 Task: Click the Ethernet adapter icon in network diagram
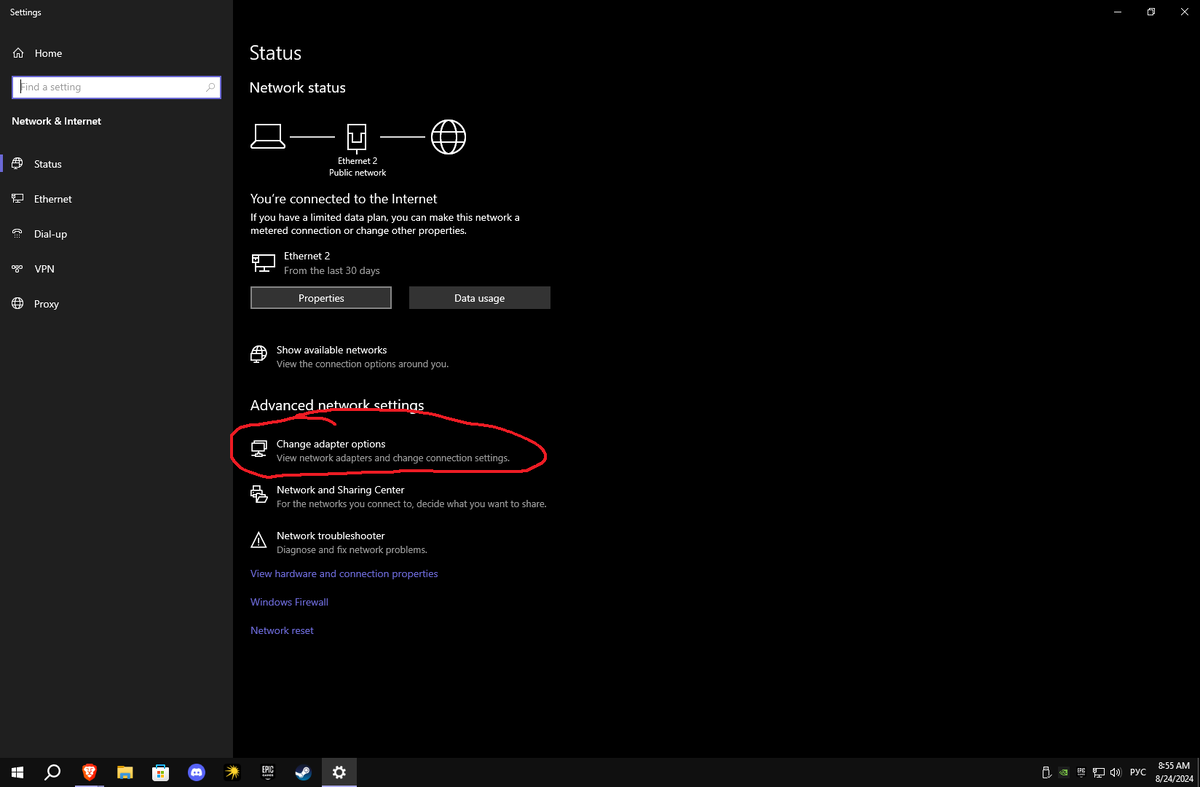[357, 136]
